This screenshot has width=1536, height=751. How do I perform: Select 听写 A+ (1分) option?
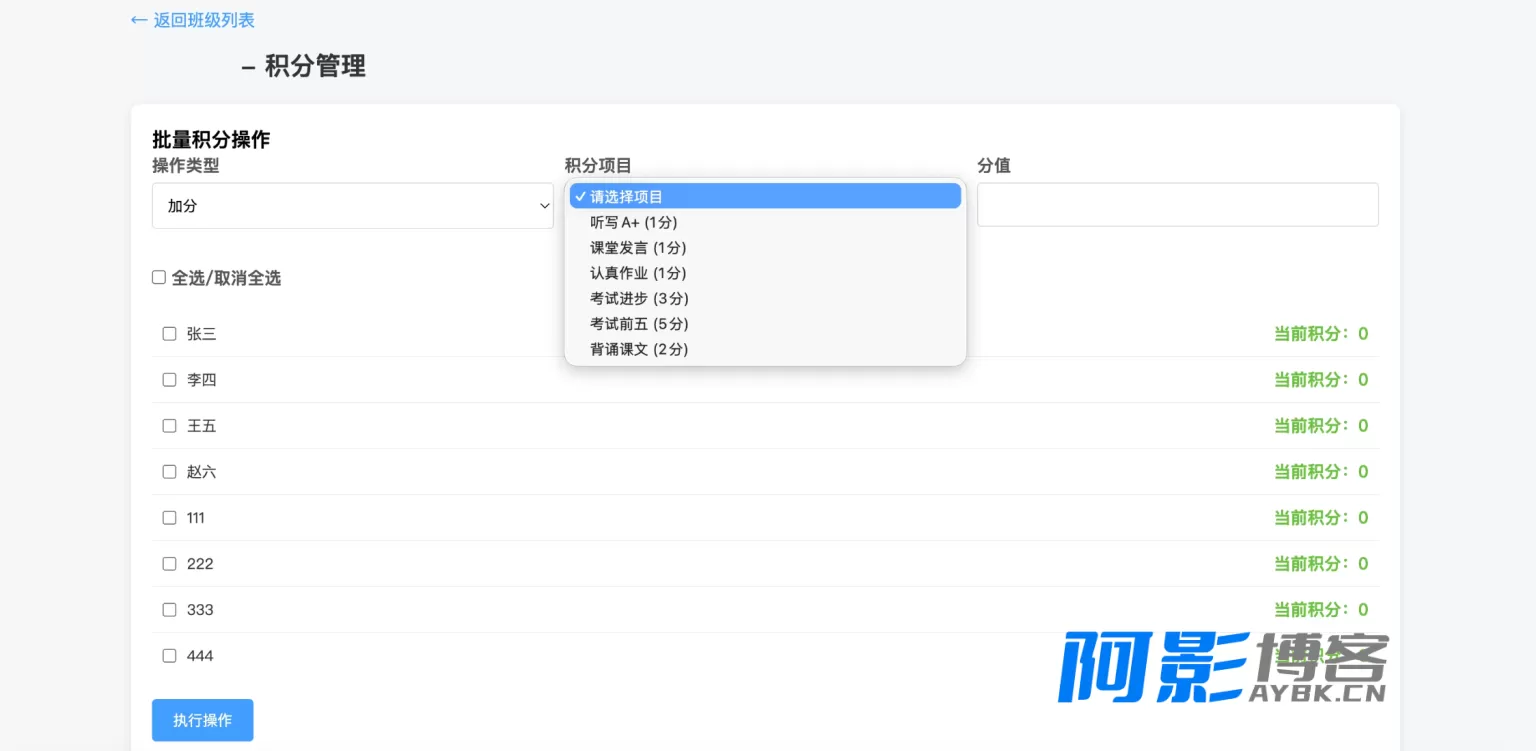click(x=765, y=222)
